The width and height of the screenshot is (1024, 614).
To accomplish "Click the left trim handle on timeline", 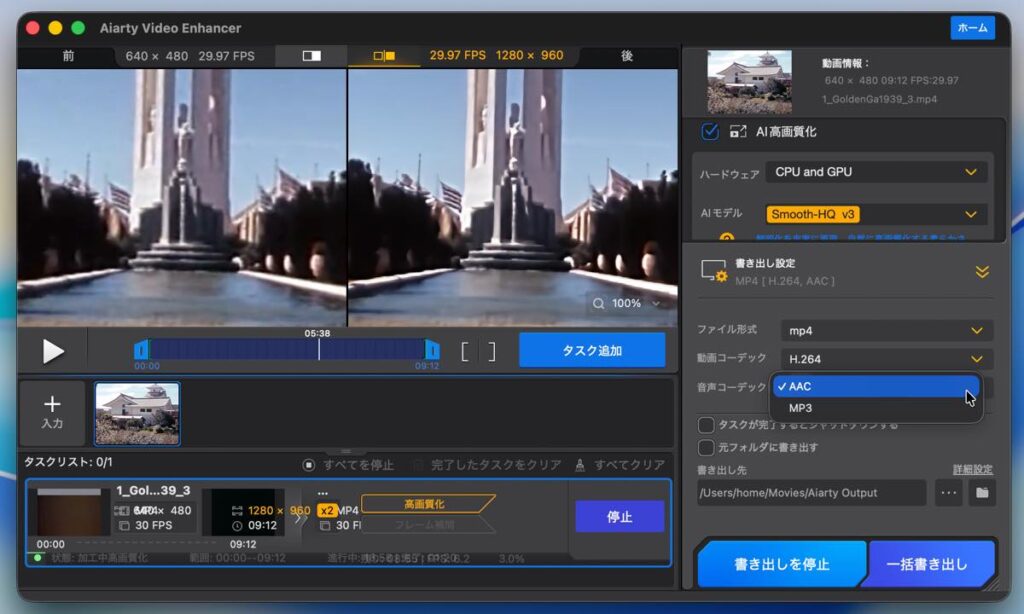I will click(140, 350).
